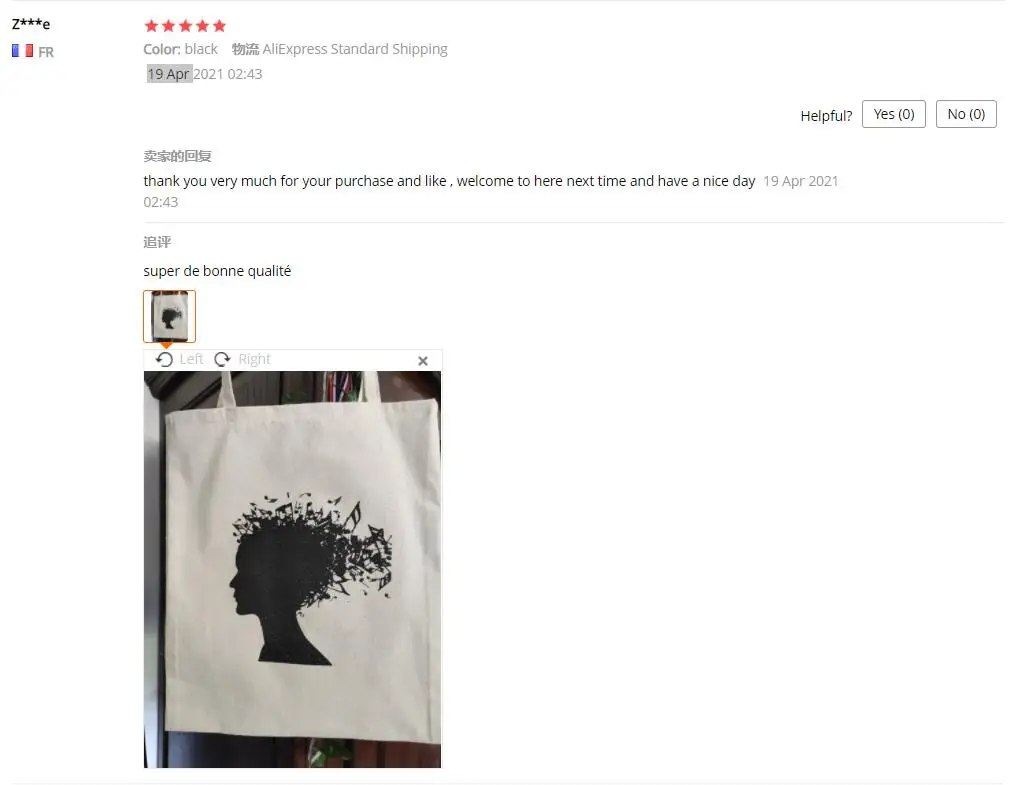1015x785 pixels.
Task: Click reviewer name Z***e
Action: click(31, 24)
